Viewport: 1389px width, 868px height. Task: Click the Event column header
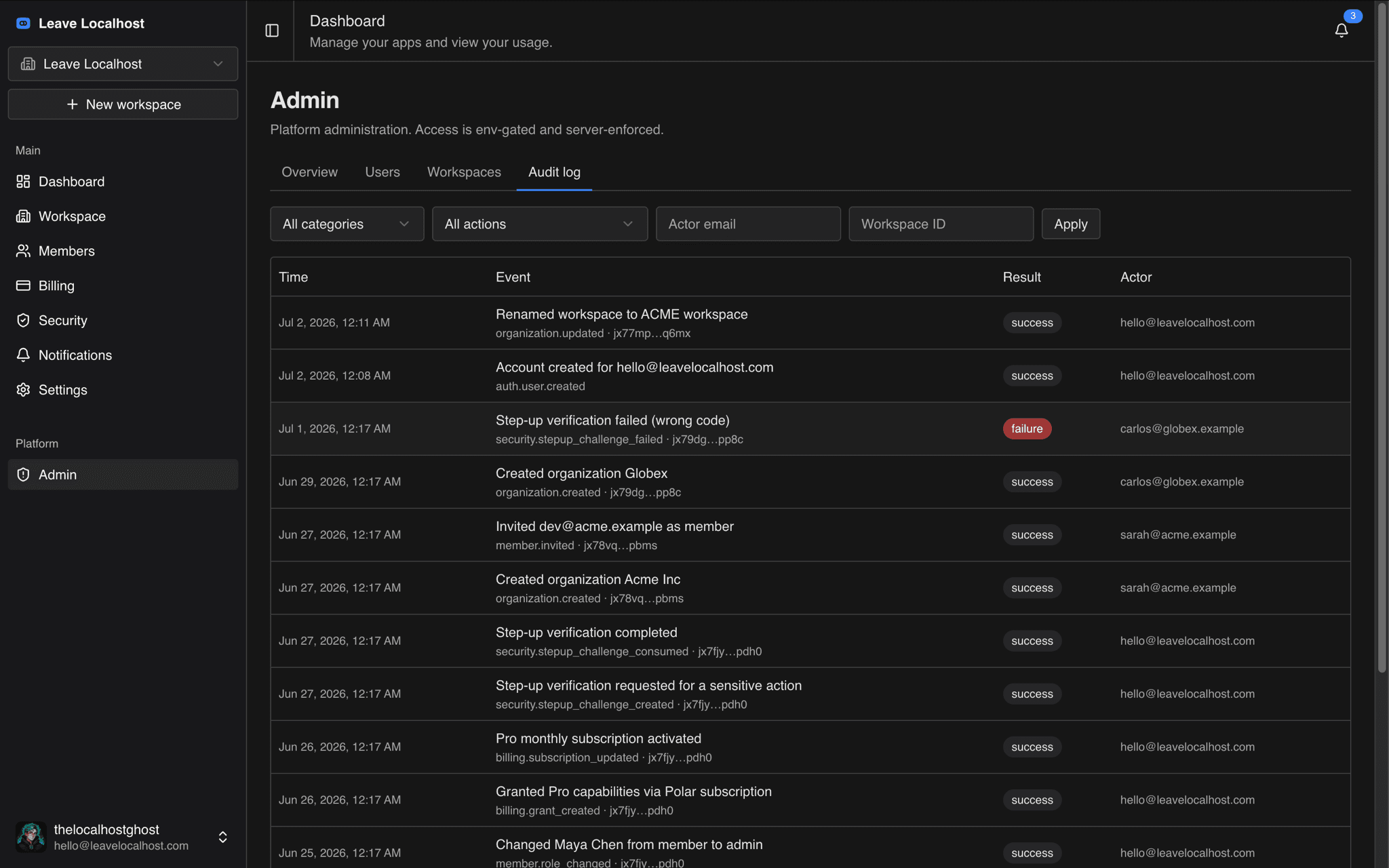click(513, 277)
